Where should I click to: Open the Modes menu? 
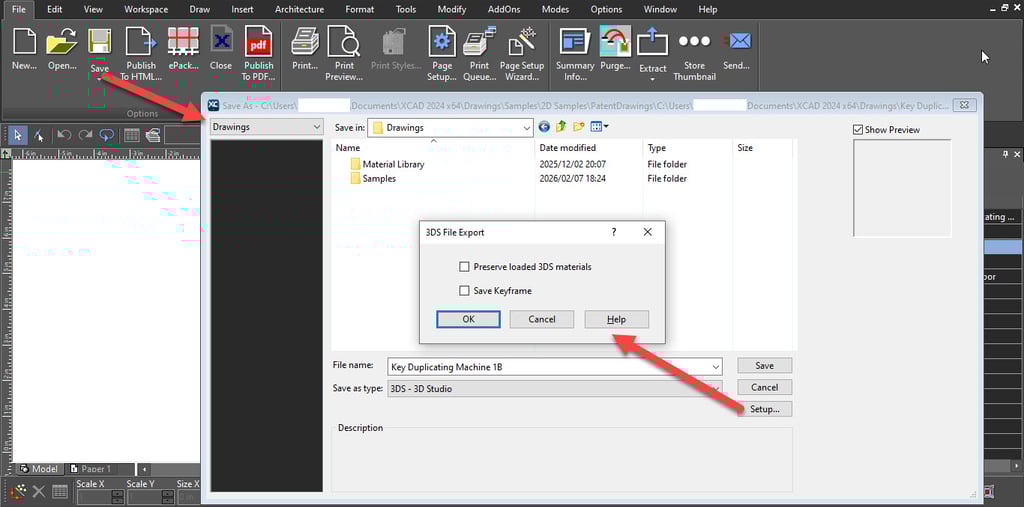555,9
